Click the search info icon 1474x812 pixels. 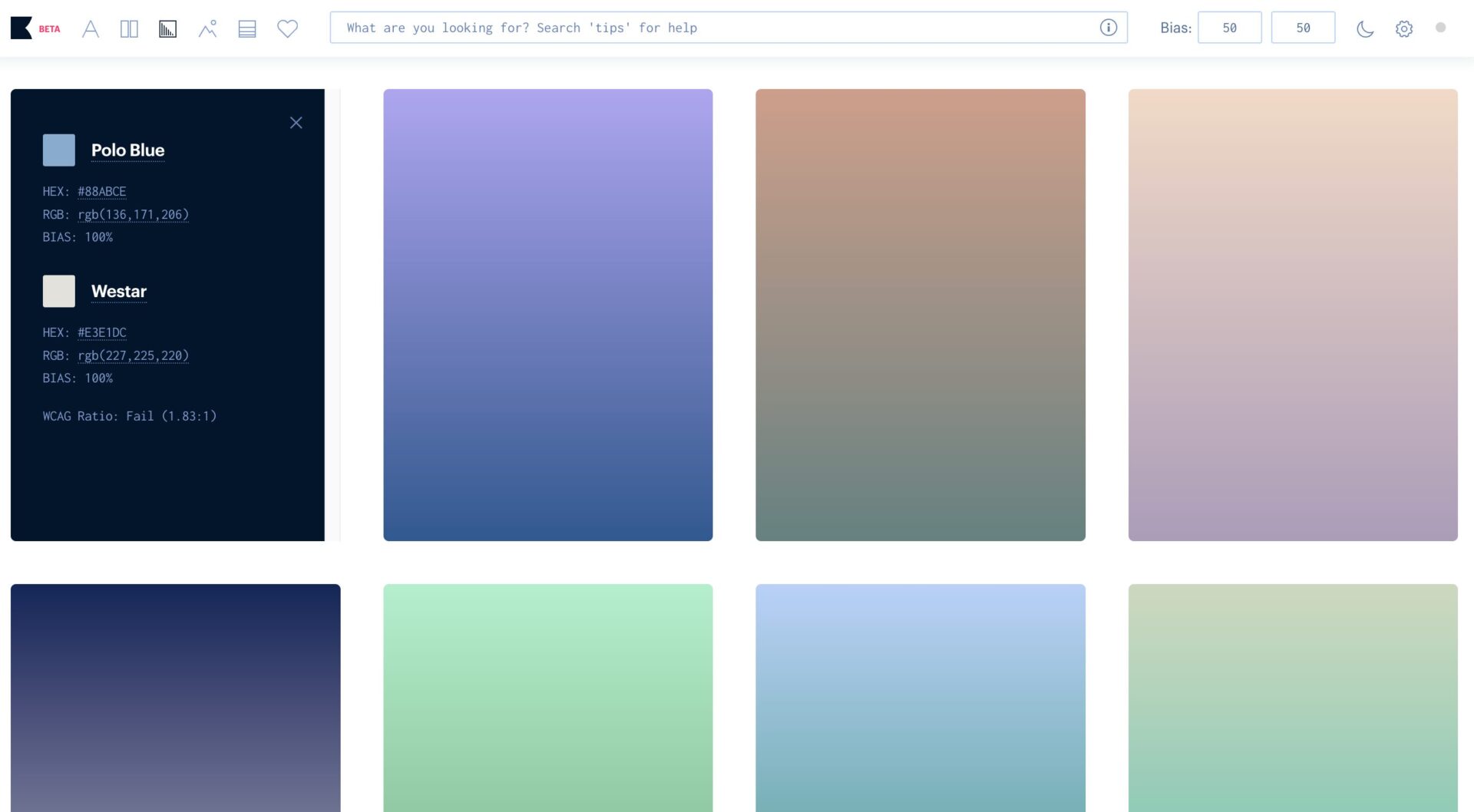tap(1108, 28)
